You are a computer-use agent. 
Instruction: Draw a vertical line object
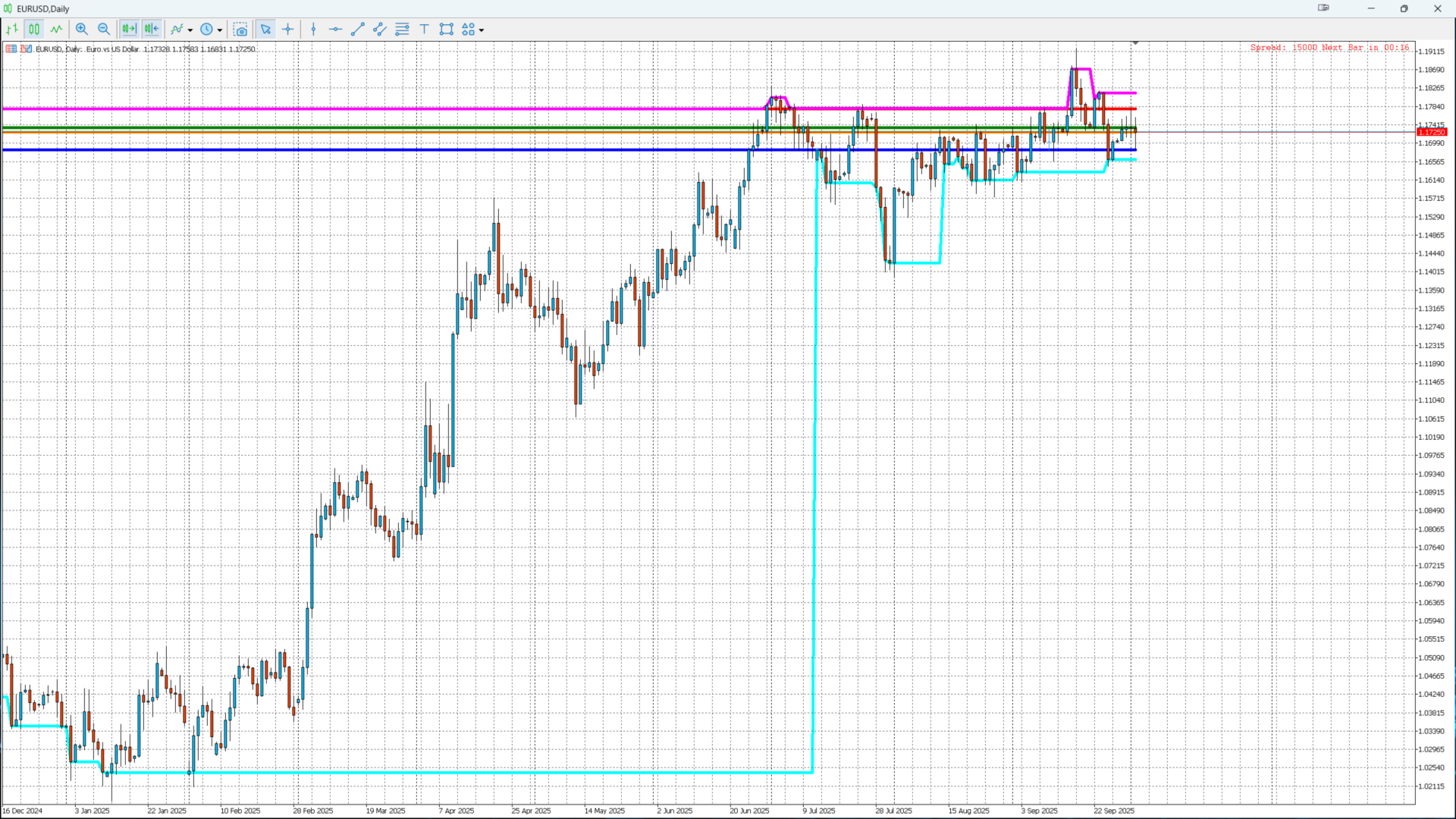(x=313, y=30)
